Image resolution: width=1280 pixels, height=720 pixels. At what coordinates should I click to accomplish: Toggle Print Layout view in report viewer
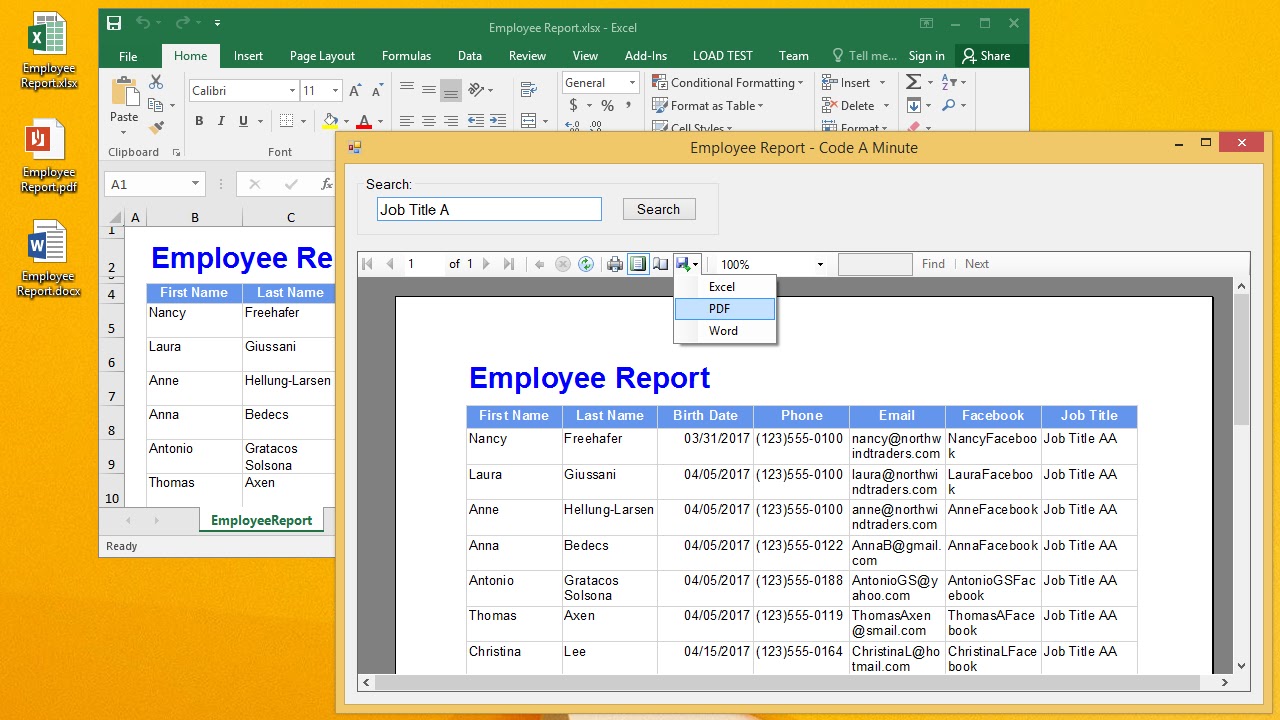pos(638,264)
